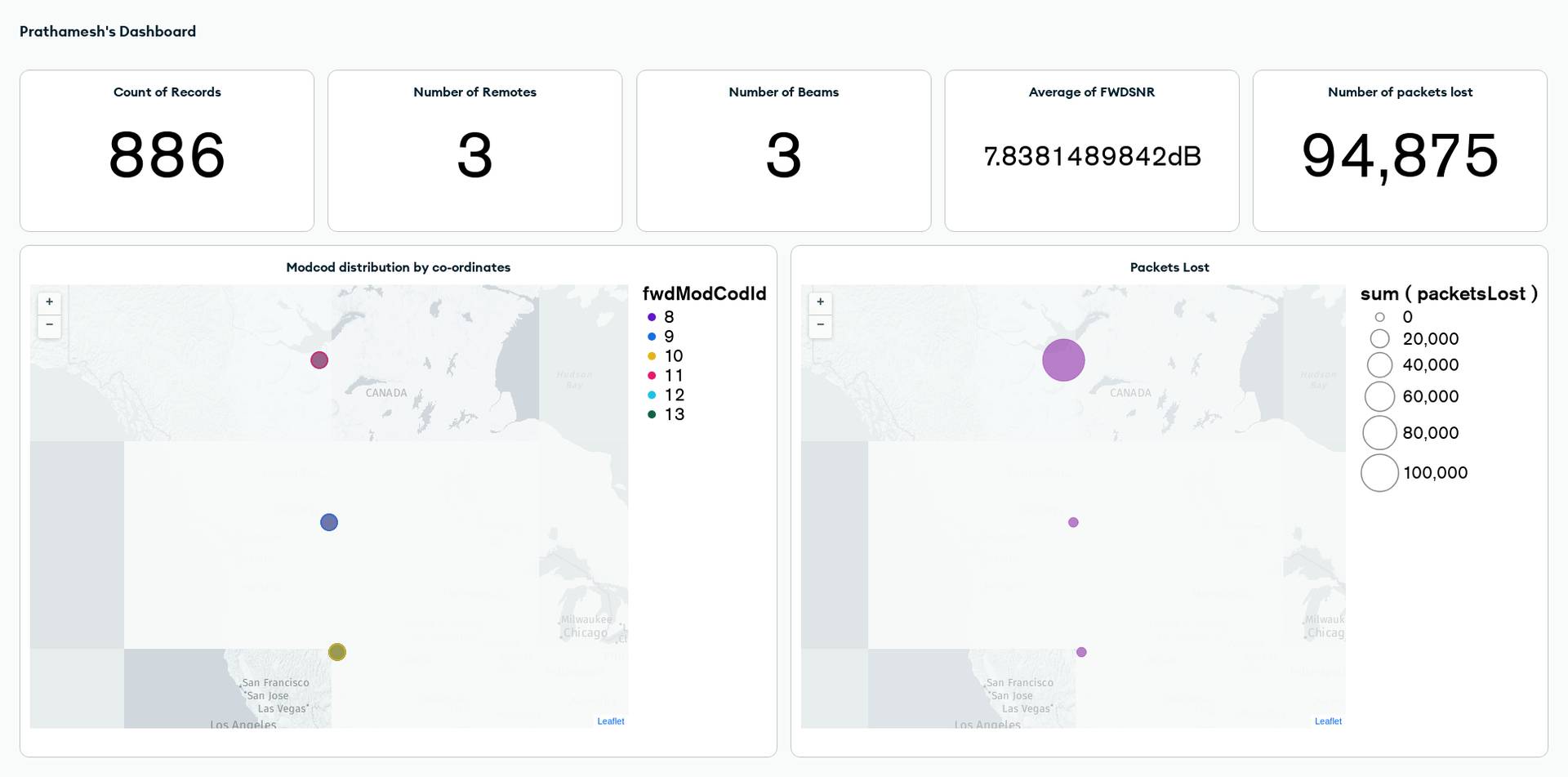Select the Count of Records card

click(167, 151)
